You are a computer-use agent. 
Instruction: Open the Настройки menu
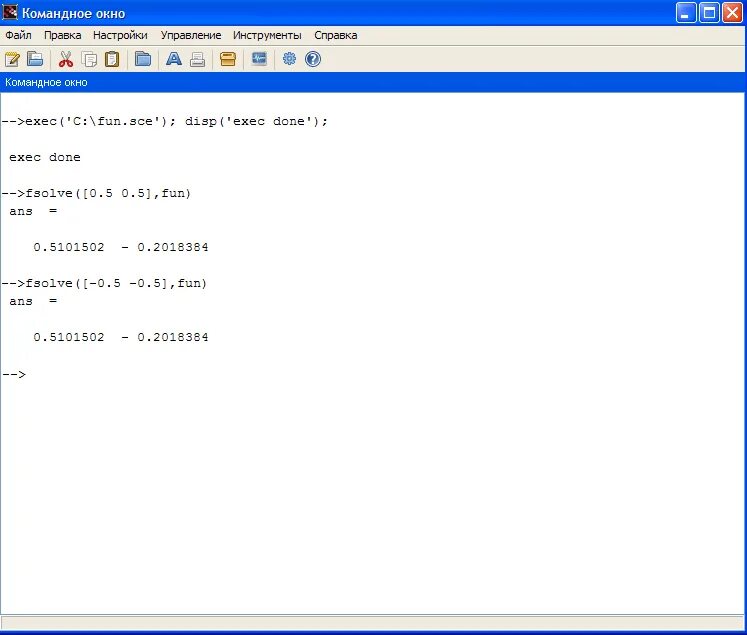pyautogui.click(x=120, y=35)
